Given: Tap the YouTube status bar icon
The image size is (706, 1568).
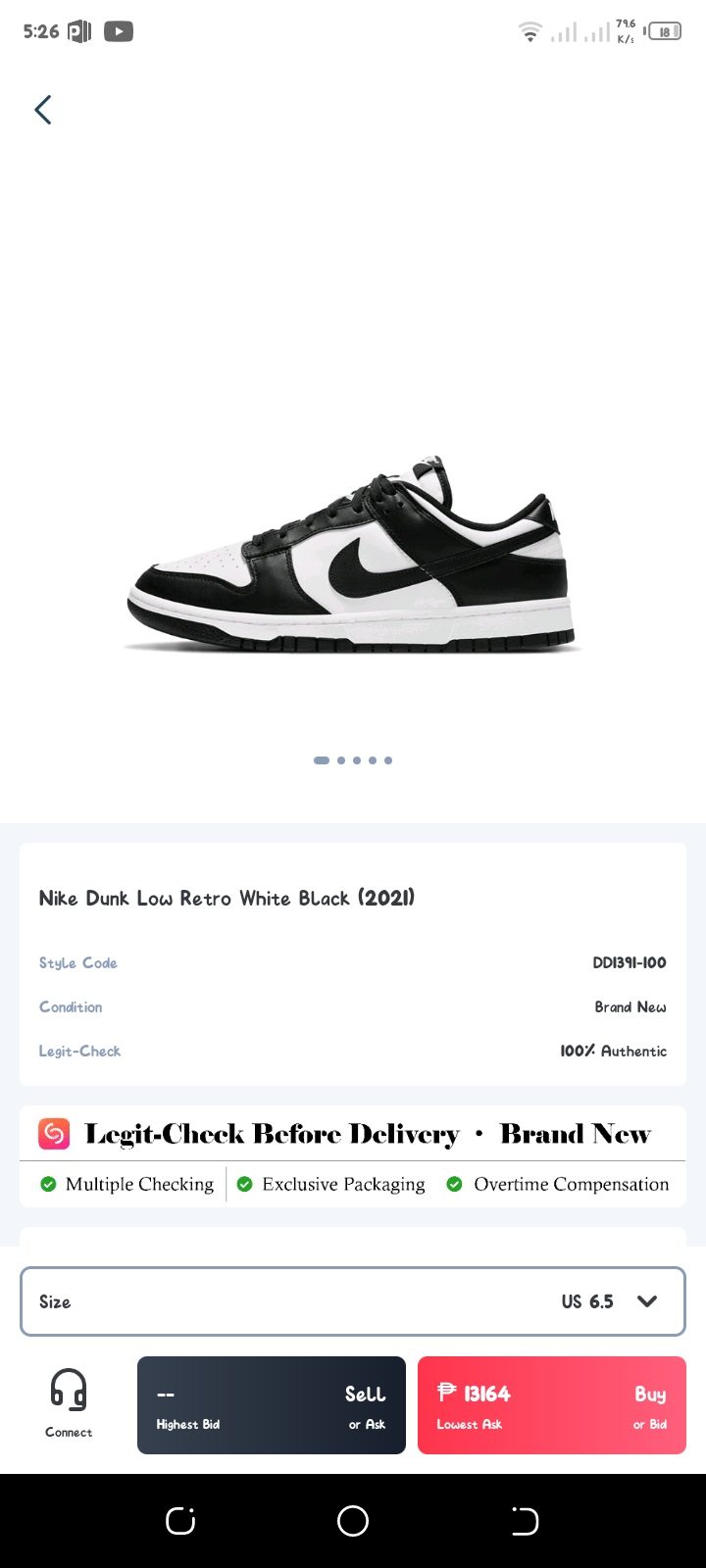Looking at the screenshot, I should (x=118, y=31).
